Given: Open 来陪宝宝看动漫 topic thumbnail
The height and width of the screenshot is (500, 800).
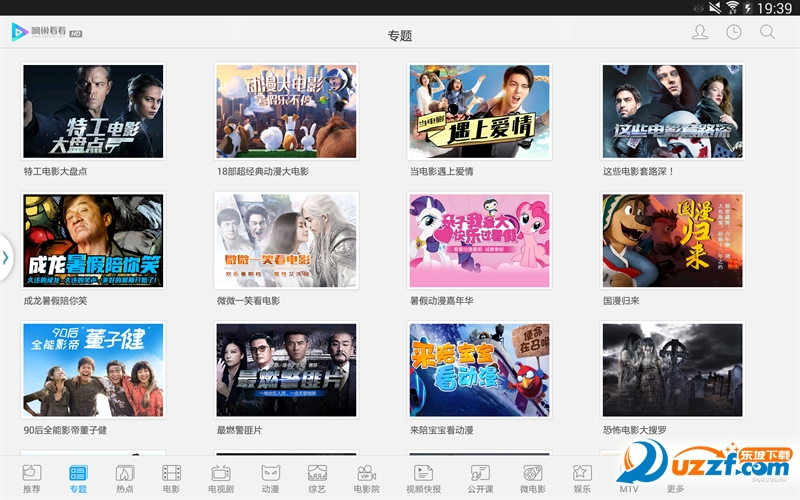Looking at the screenshot, I should point(479,370).
